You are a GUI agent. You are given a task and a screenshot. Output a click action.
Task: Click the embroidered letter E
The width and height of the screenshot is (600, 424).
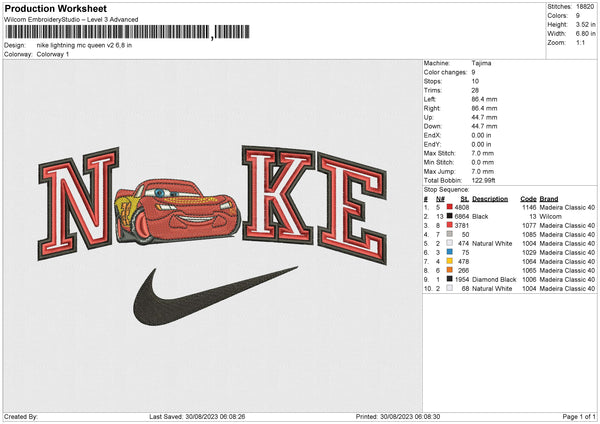click(352, 209)
